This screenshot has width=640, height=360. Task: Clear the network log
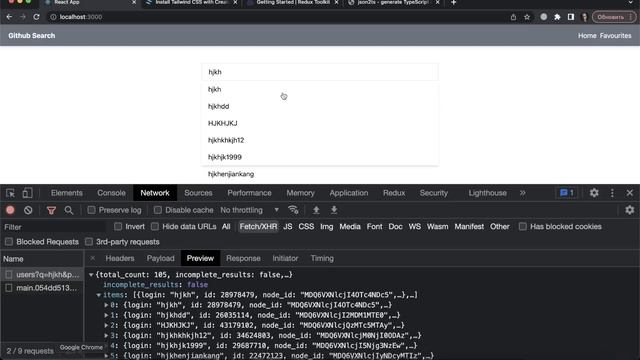[x=28, y=210]
